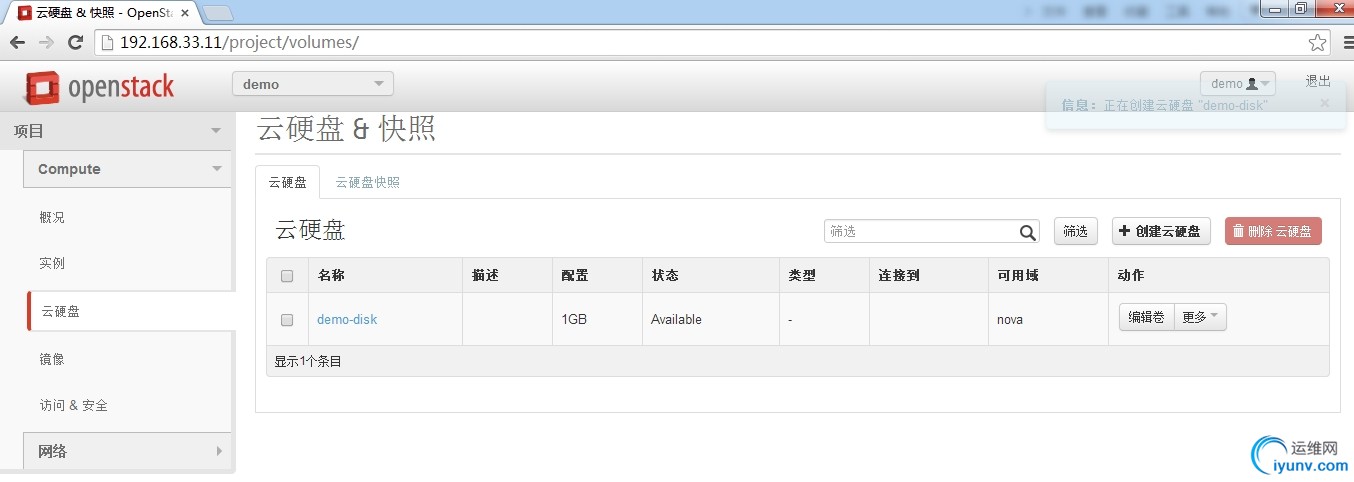Click the 退出 logout link
The height and width of the screenshot is (482, 1354).
coord(1318,81)
